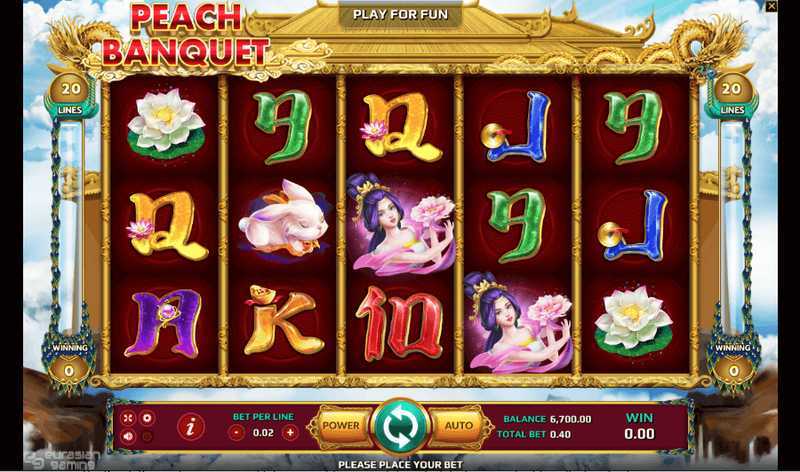Increase bet per line with plus
The height and width of the screenshot is (472, 800).
290,433
